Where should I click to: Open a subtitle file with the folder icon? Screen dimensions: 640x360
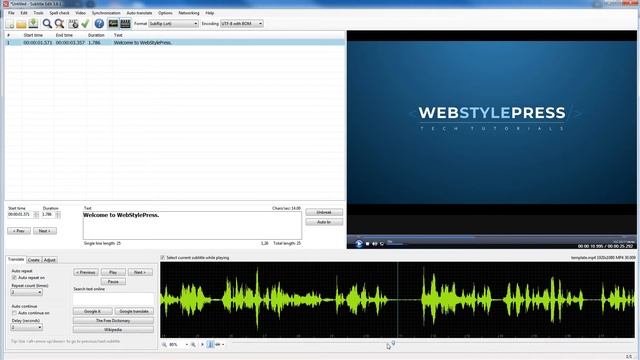[21, 24]
